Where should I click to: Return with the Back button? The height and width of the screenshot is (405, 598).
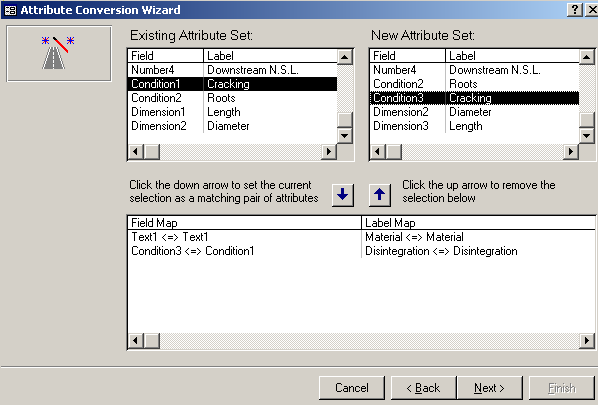(423, 388)
